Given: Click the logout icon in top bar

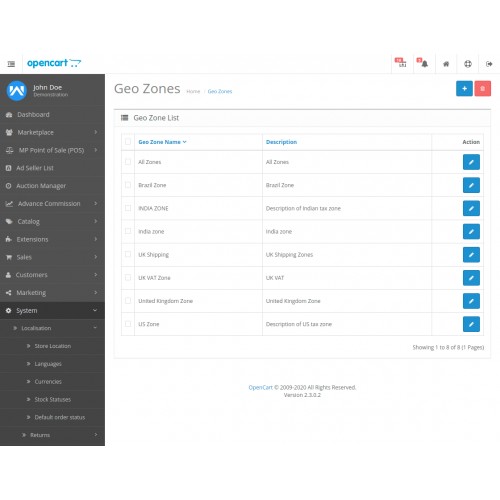Looking at the screenshot, I should point(489,64).
